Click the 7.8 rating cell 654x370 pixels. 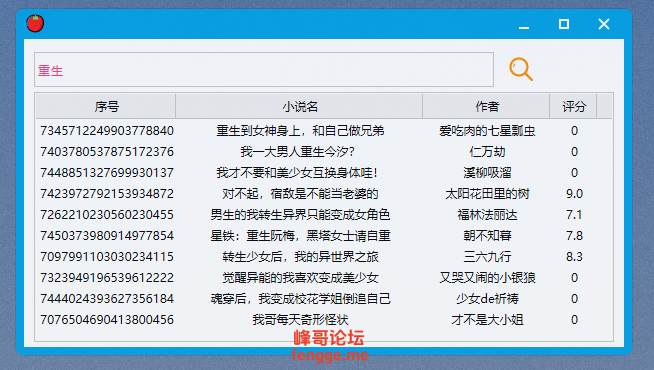tap(574, 236)
